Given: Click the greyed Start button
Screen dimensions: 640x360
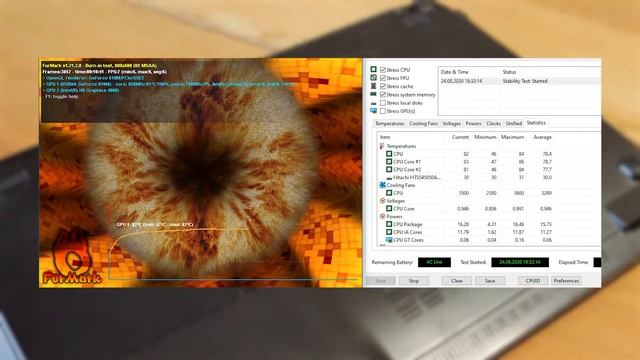Looking at the screenshot, I should tap(380, 281).
